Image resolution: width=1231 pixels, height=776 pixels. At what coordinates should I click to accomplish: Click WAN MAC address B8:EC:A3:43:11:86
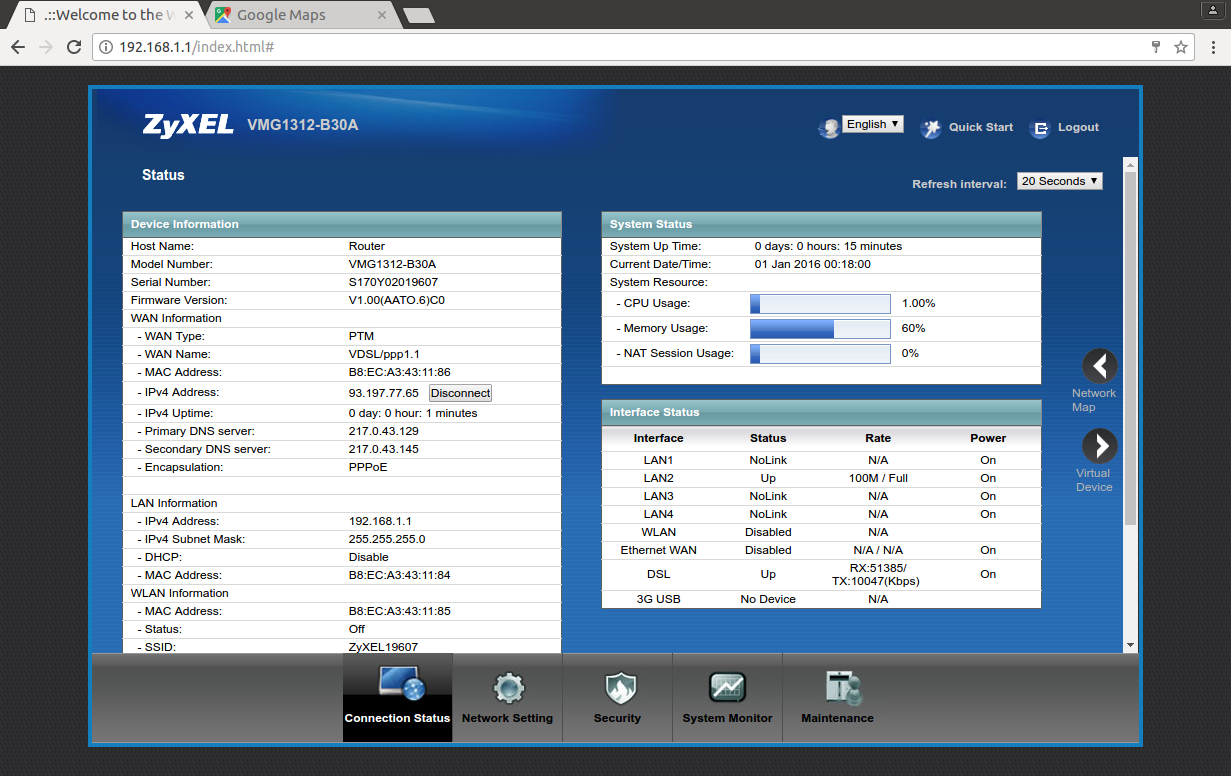click(399, 372)
